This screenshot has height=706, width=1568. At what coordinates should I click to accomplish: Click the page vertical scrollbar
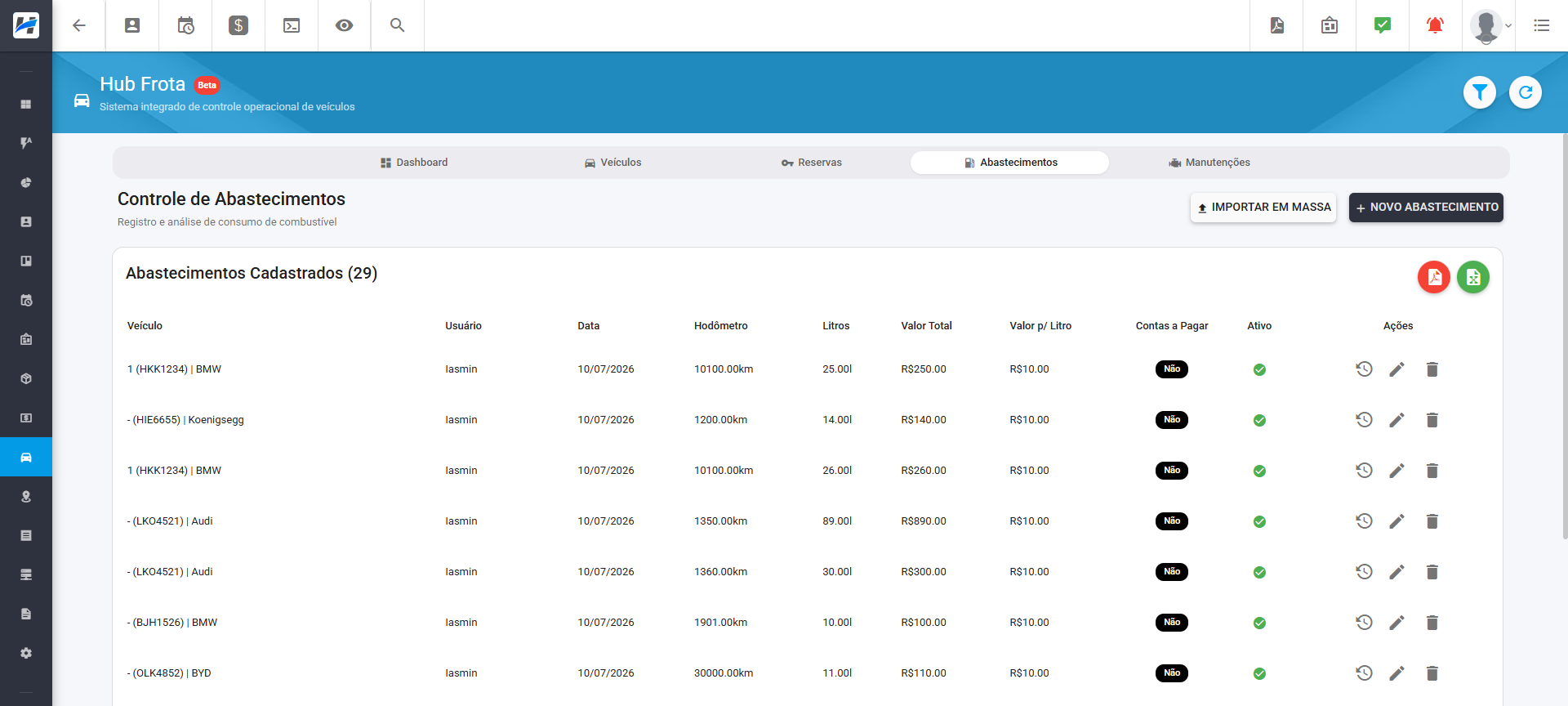1564,335
